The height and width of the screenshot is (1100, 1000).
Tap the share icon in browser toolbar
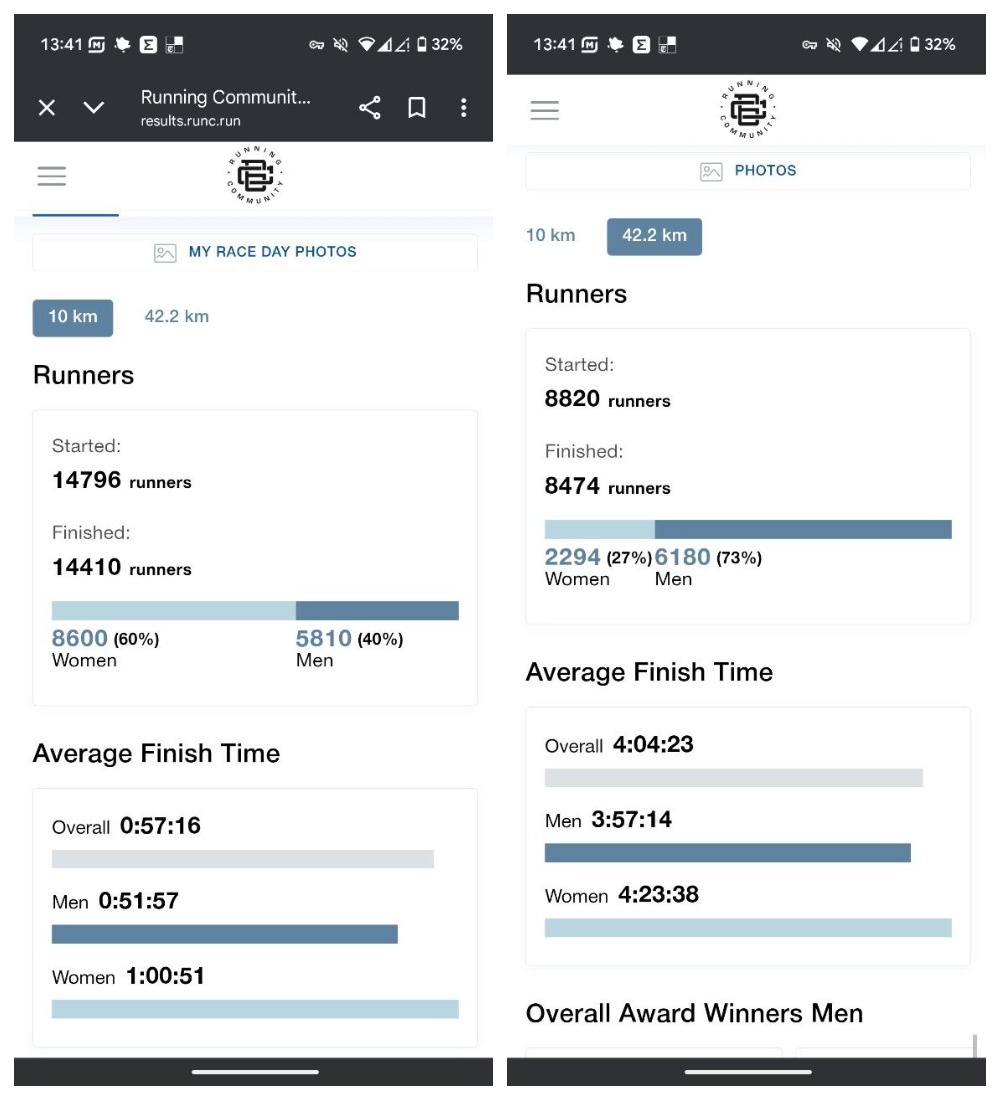(x=370, y=107)
